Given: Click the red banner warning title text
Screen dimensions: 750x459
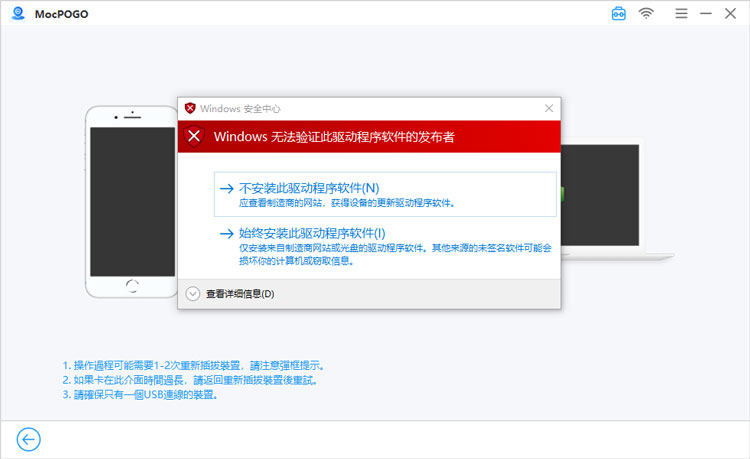Looking at the screenshot, I should coord(334,136).
